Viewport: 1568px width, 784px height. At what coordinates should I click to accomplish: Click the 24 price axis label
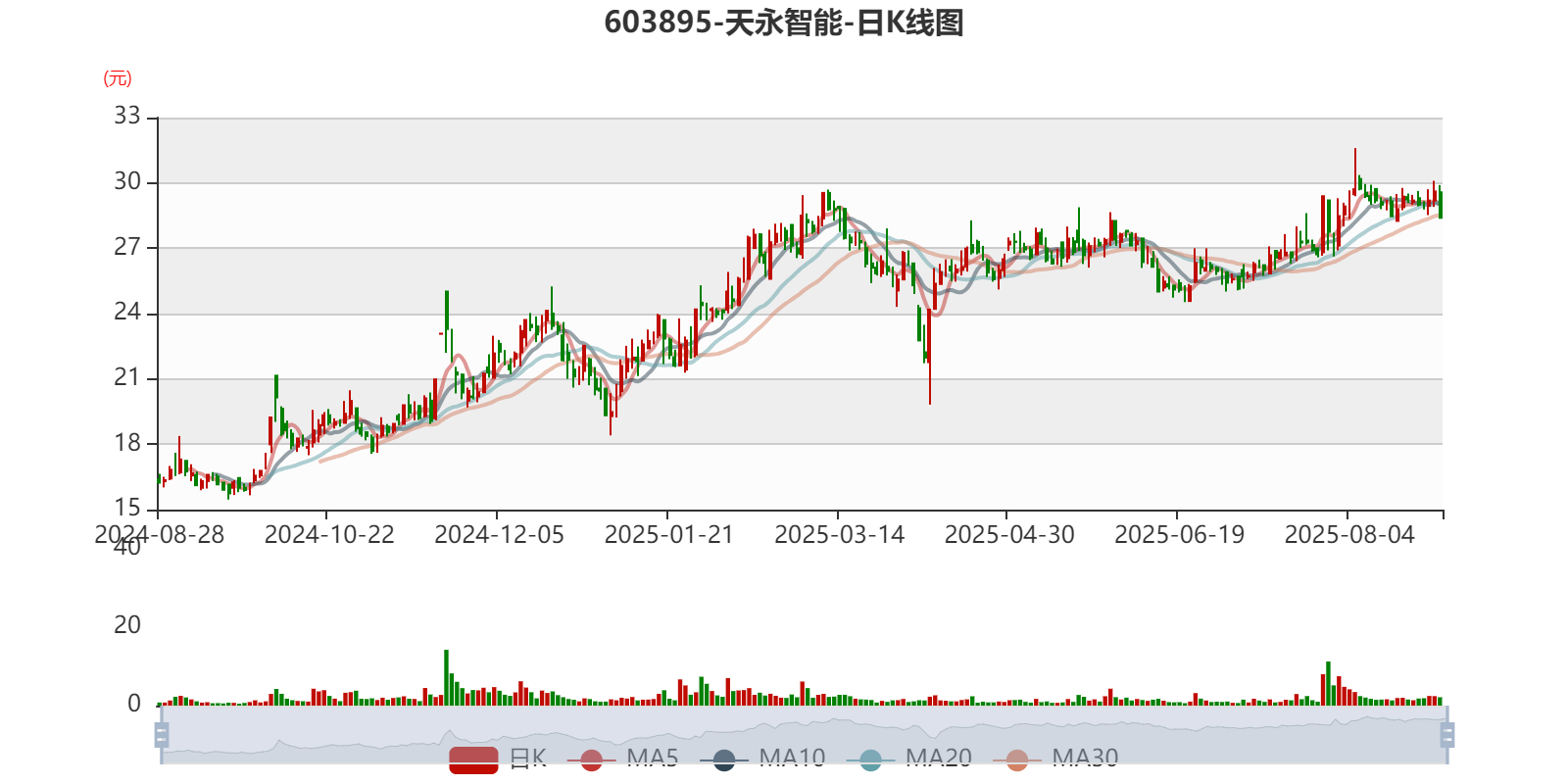click(127, 312)
